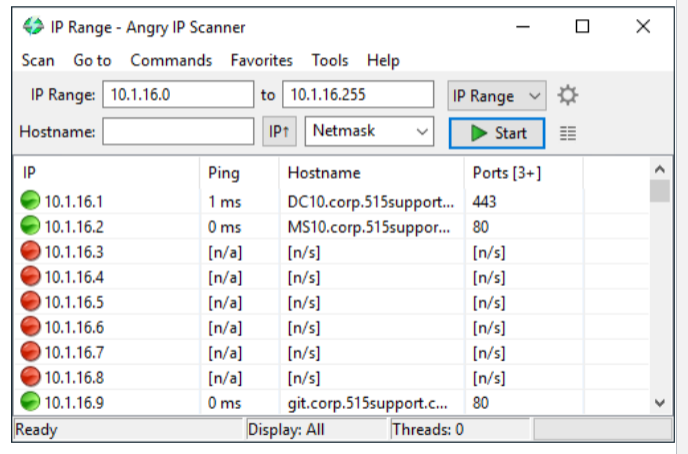This screenshot has width=688, height=454.
Task: Click the empty Hostname input field
Action: click(178, 131)
